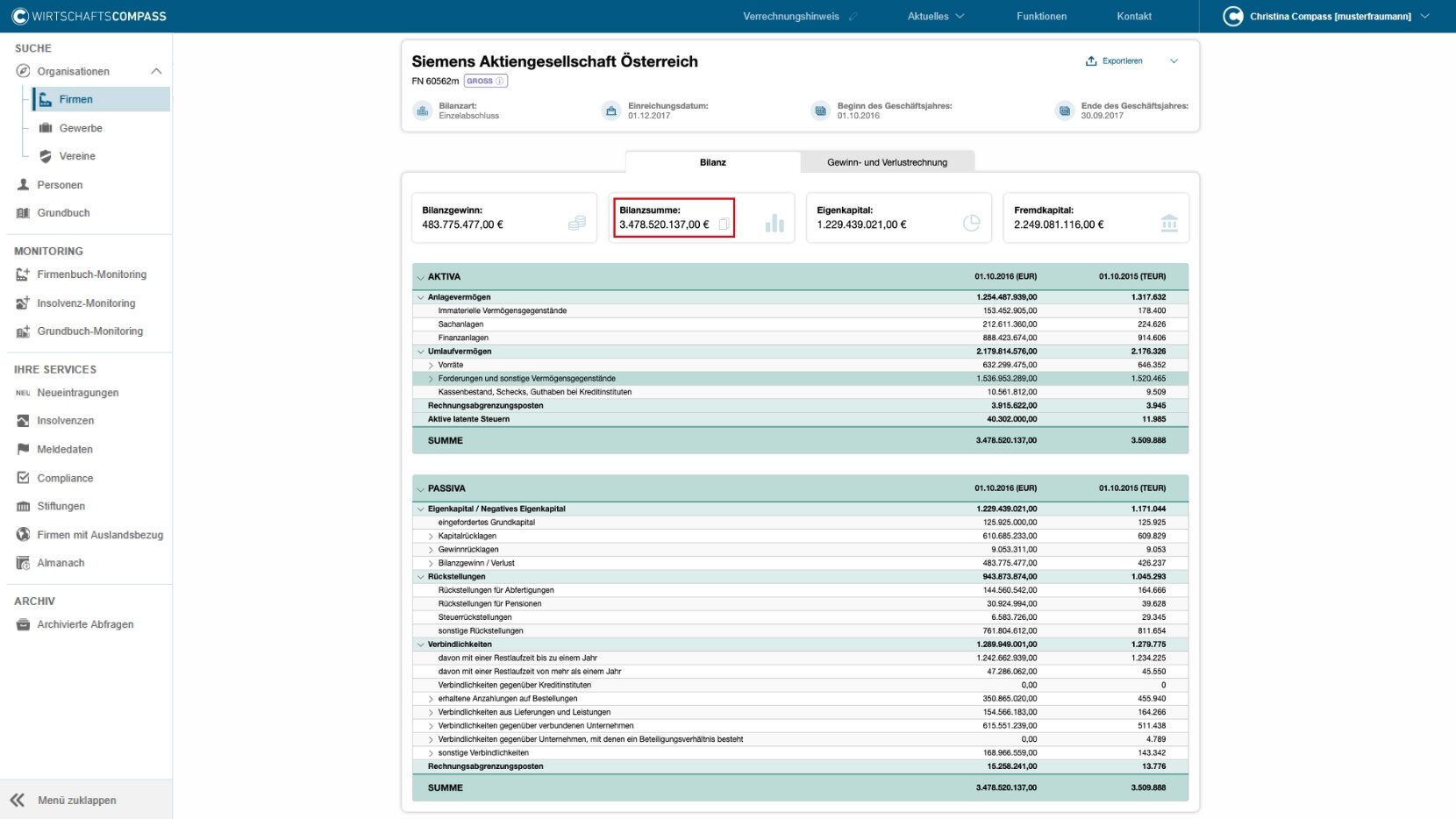Collapse the PASSIVA section
Image resolution: width=1456 pixels, height=819 pixels.
(420, 488)
